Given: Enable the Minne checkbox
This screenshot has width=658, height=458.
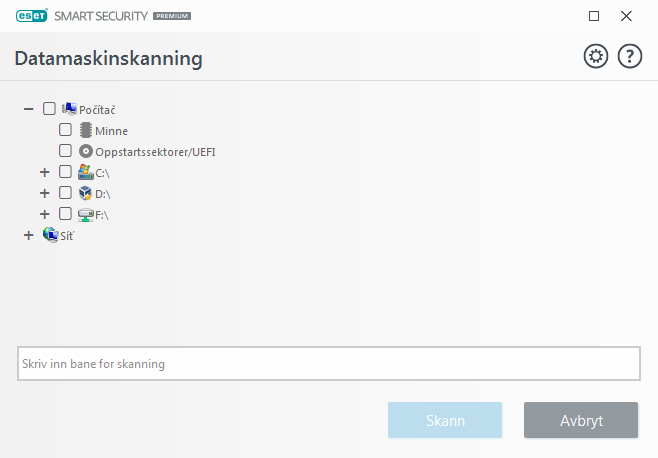Looking at the screenshot, I should coord(65,130).
